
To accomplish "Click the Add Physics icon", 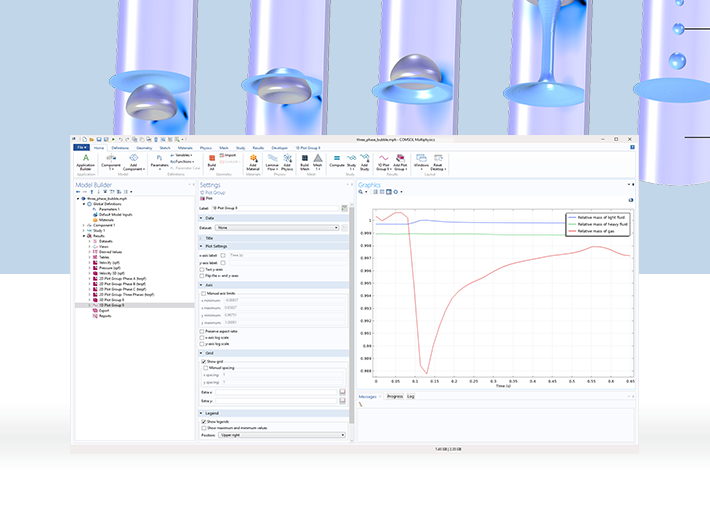I will [x=287, y=158].
